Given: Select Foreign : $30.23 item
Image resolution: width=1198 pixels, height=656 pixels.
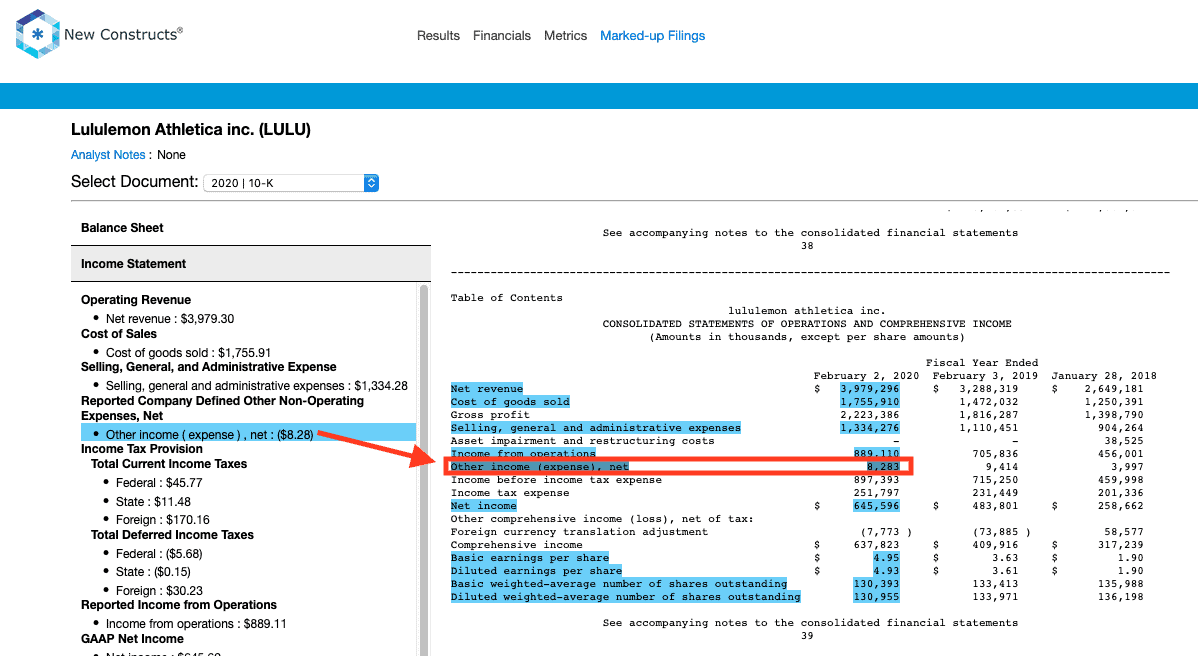Looking at the screenshot, I should click(x=159, y=591).
